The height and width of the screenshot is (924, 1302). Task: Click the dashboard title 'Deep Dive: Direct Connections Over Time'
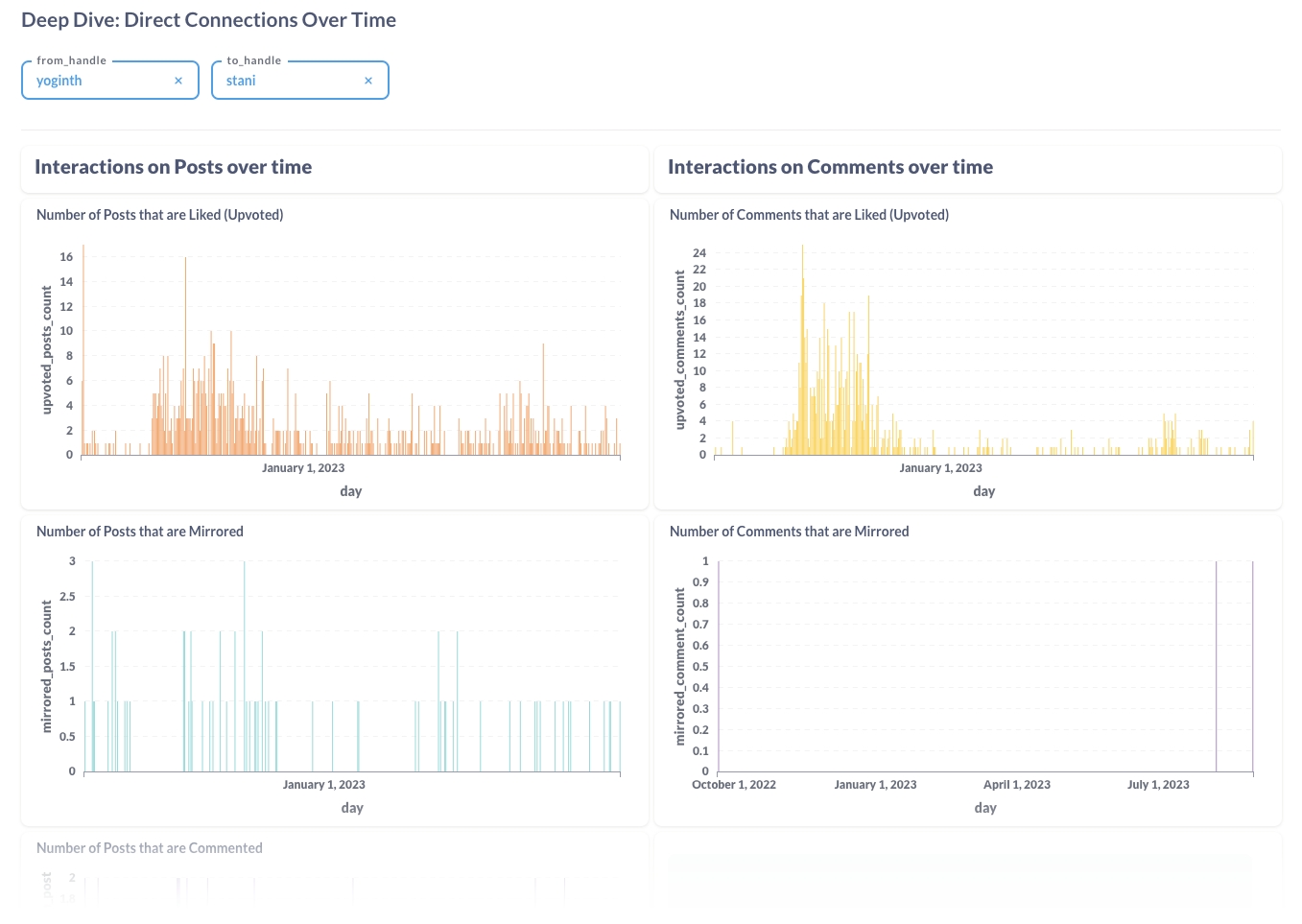(208, 20)
